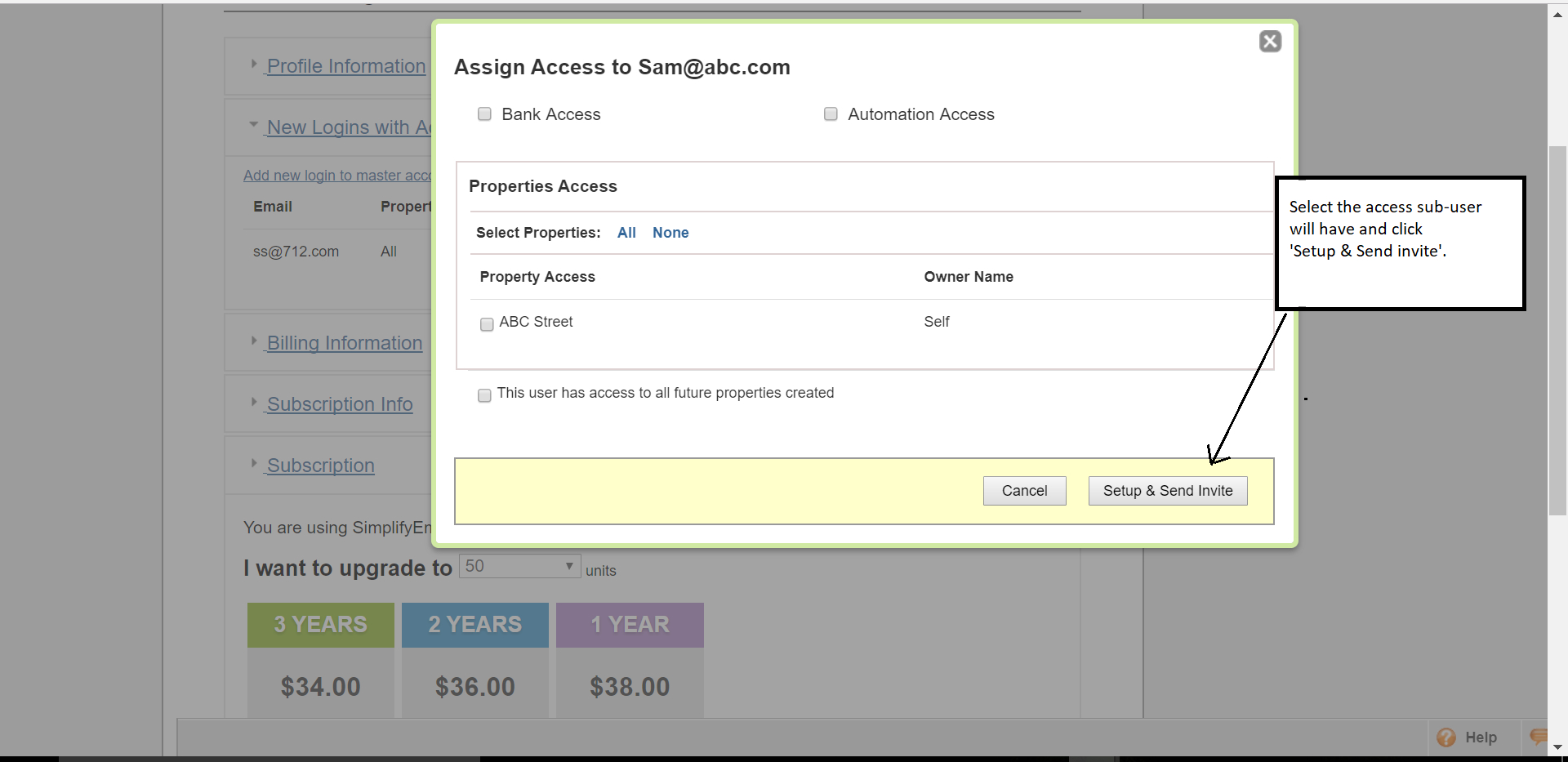This screenshot has width=1568, height=762.
Task: Click the $38.00 price
Action: tap(630, 687)
